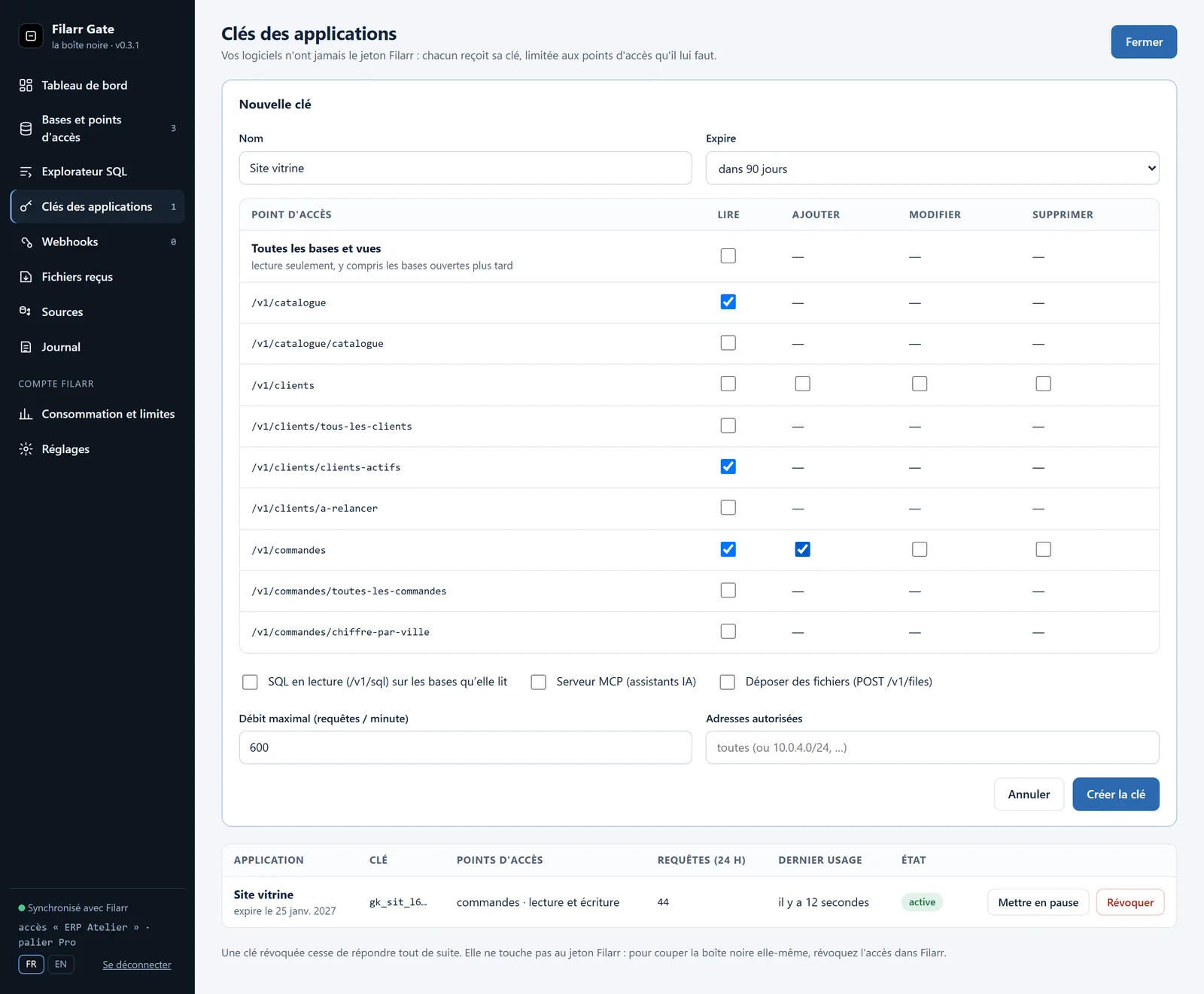Go to Explorateur SQL page
The width and height of the screenshot is (1204, 994).
point(97,172)
